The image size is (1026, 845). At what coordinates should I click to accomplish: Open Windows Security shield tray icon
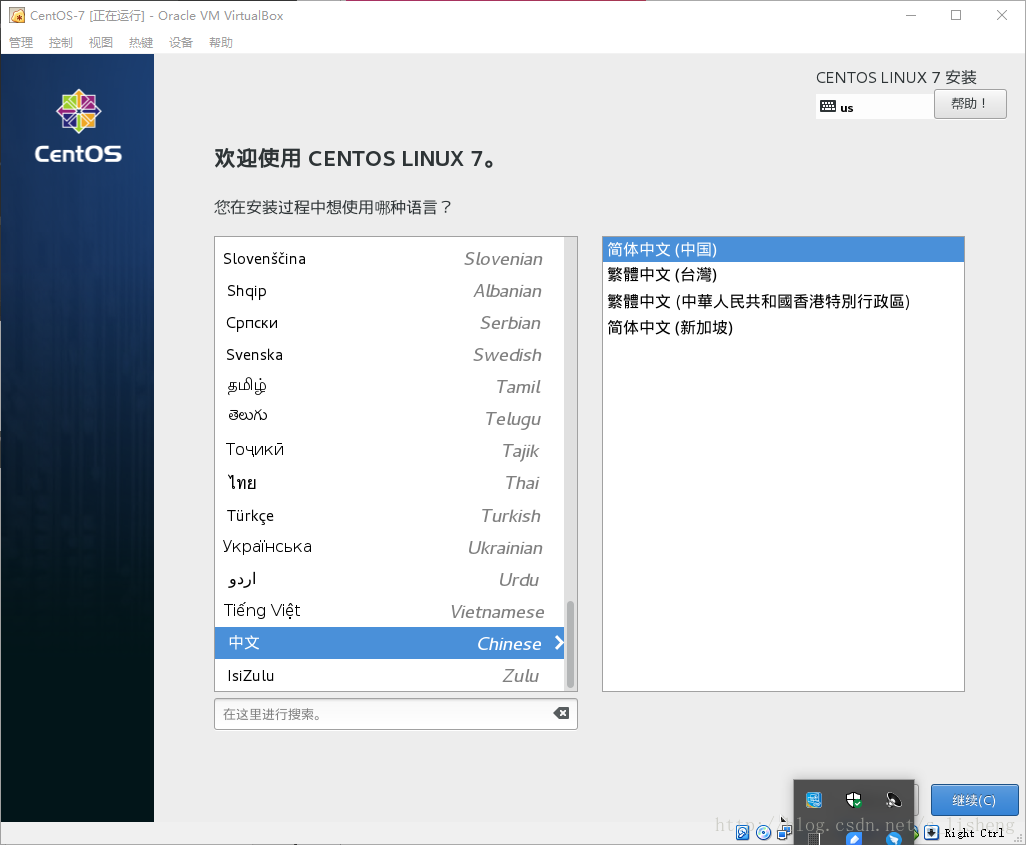[x=854, y=799]
